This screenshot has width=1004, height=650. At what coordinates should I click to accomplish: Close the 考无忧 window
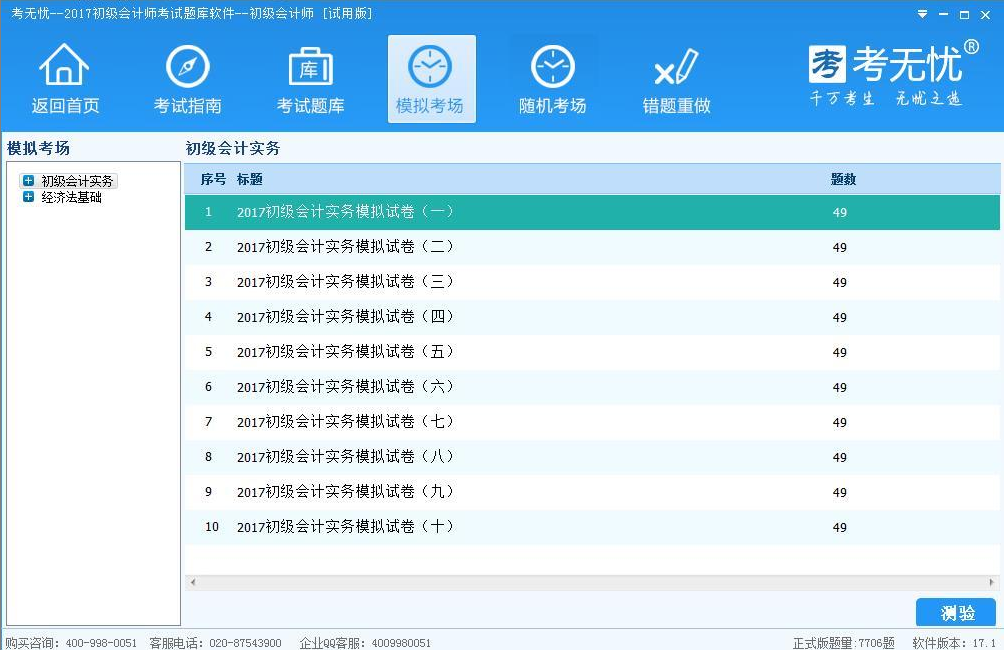tap(985, 14)
